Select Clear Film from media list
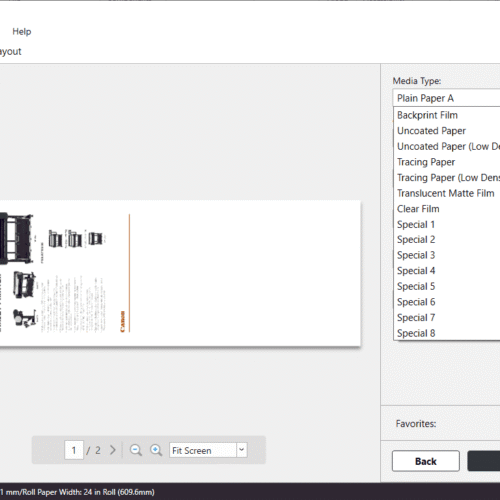This screenshot has height=500, width=500. (x=447, y=209)
